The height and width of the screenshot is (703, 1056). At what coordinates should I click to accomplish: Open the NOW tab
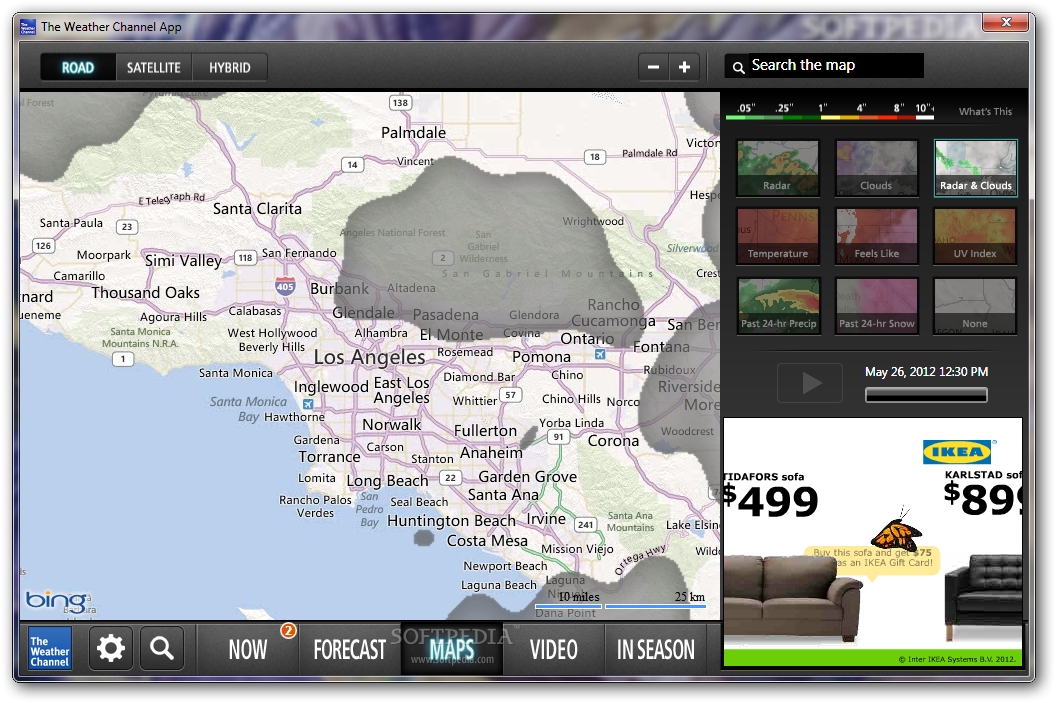pyautogui.click(x=248, y=650)
